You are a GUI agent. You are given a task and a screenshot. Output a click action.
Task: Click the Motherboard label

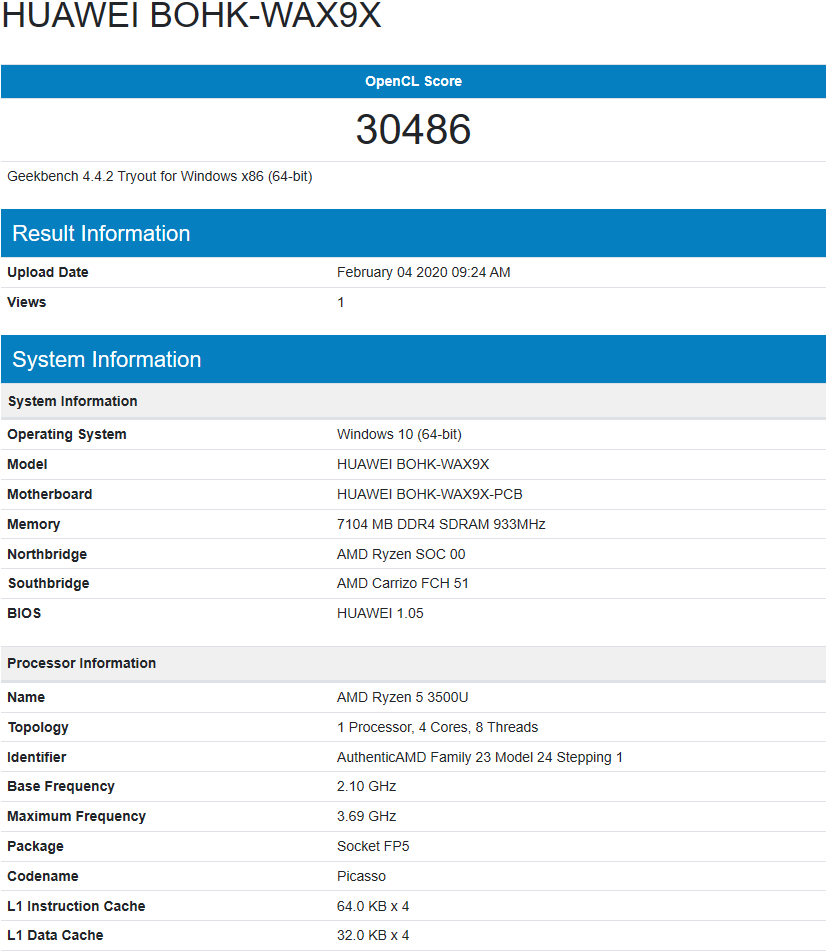(x=50, y=494)
